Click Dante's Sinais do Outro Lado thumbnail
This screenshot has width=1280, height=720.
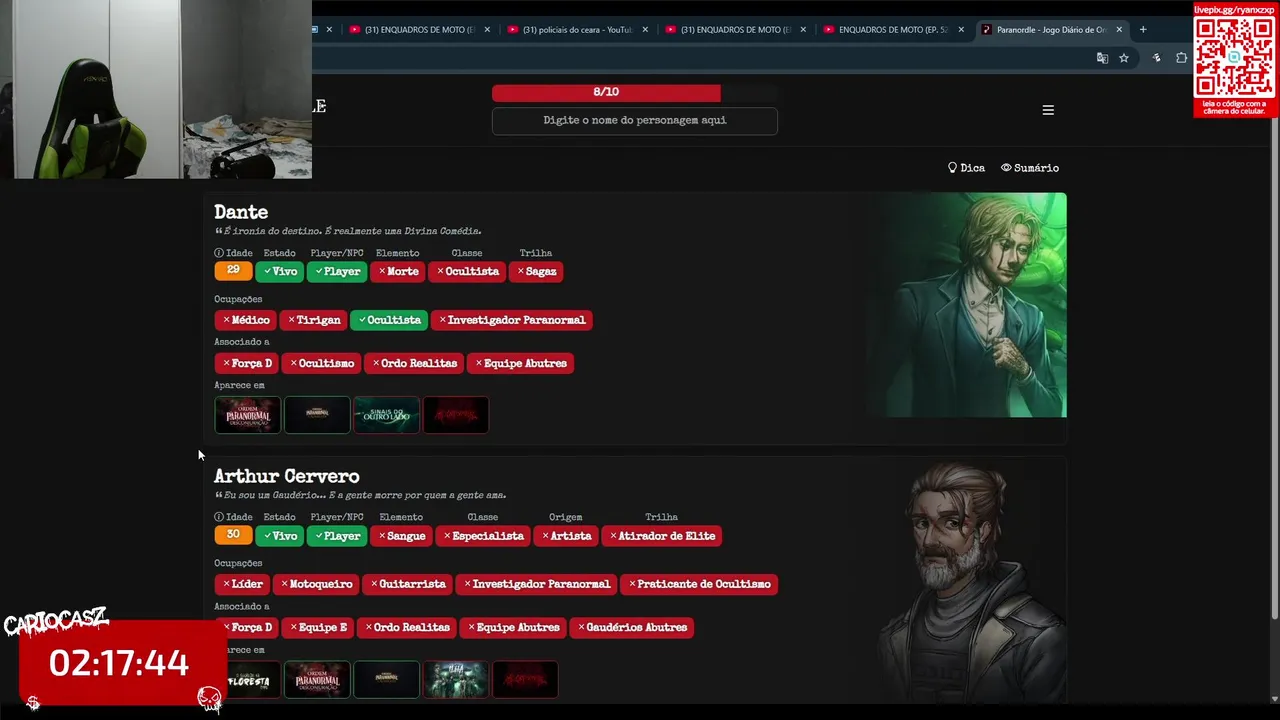(x=386, y=414)
